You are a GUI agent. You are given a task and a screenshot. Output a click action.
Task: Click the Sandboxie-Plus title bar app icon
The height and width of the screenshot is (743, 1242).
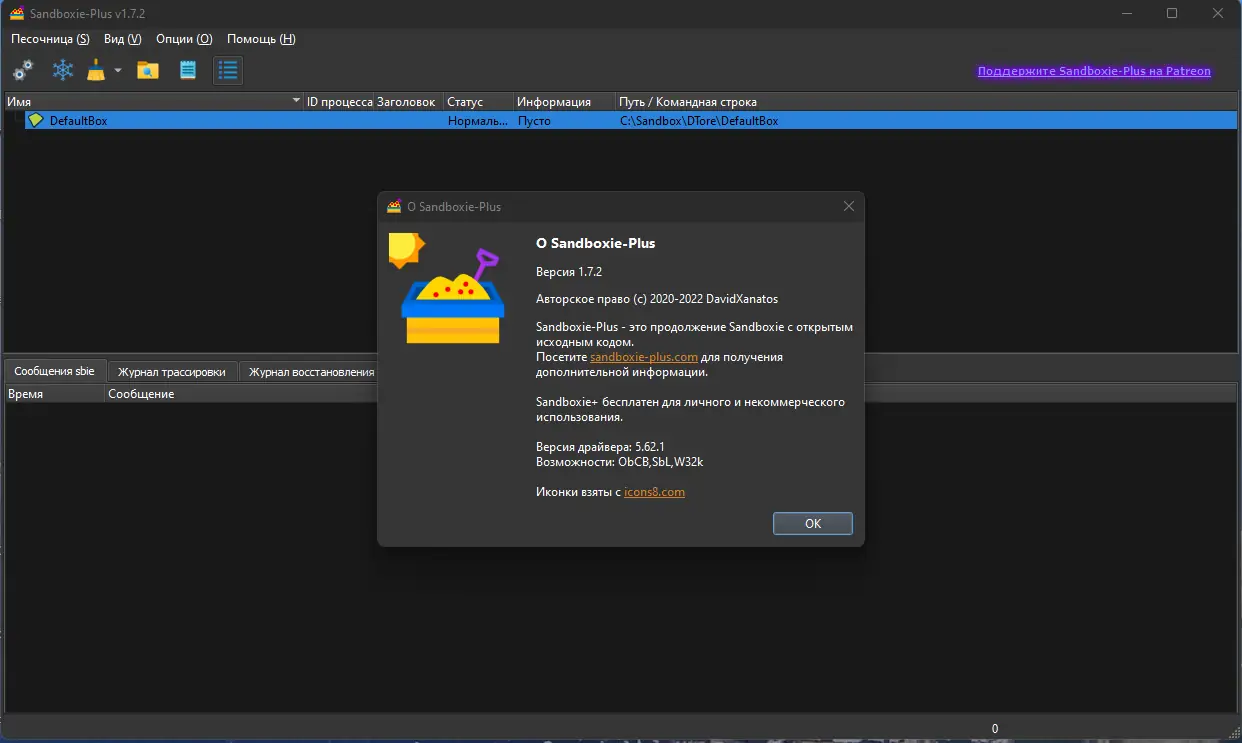click(x=16, y=13)
